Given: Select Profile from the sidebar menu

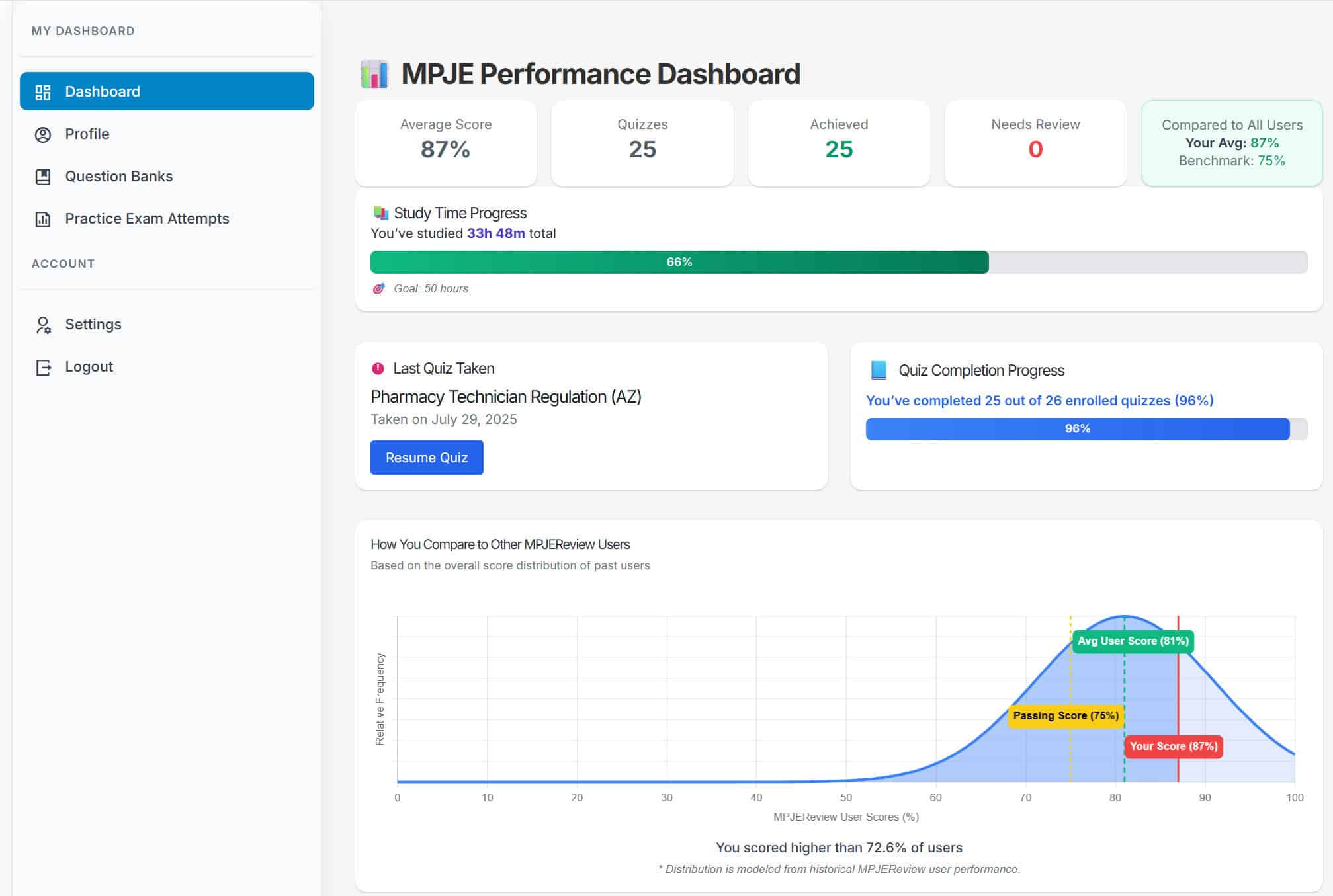Looking at the screenshot, I should tap(87, 134).
